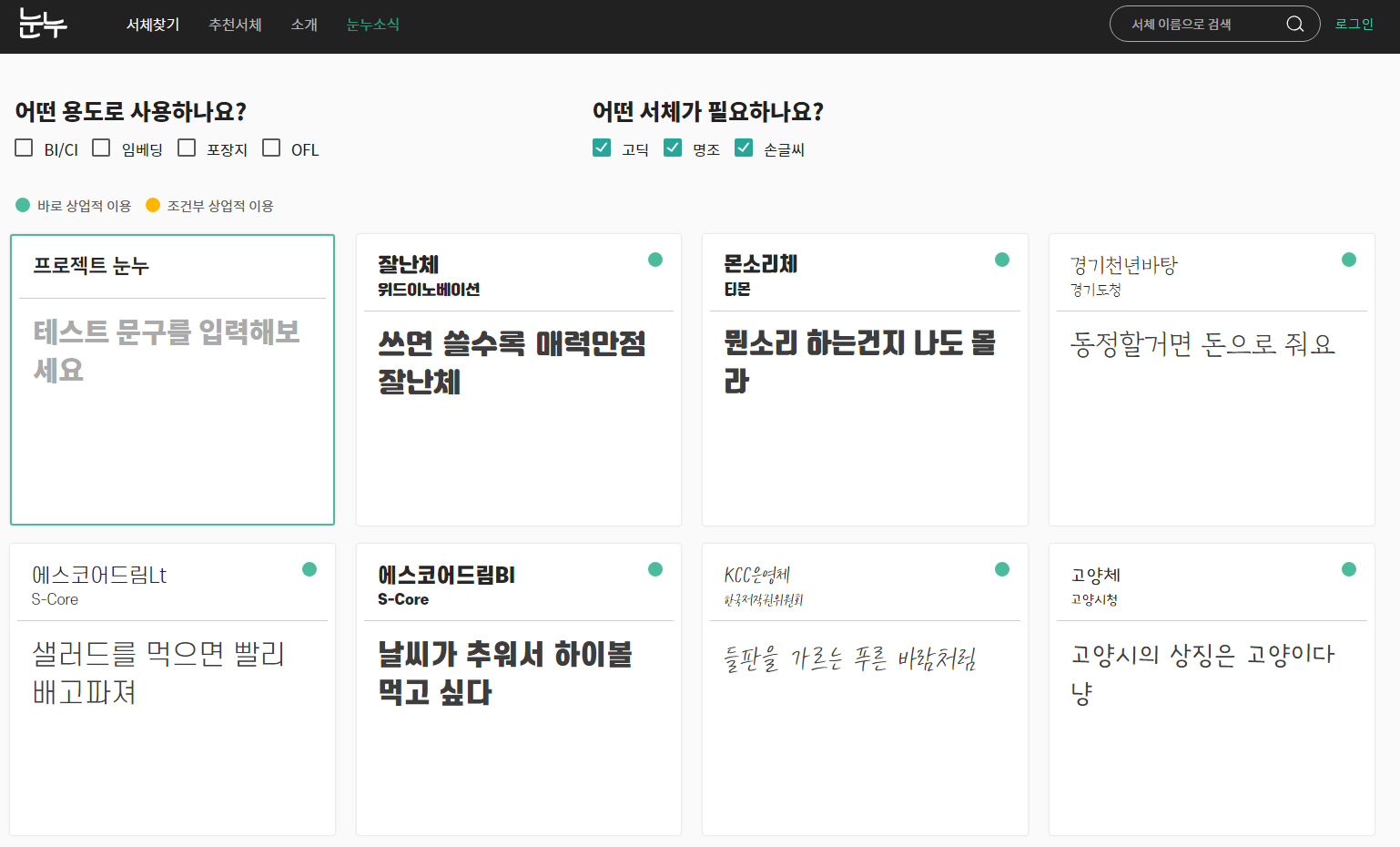Viewport: 1400px width, 847px height.
Task: Click the 바로 상업적 이용 legend label
Action: tap(84, 206)
